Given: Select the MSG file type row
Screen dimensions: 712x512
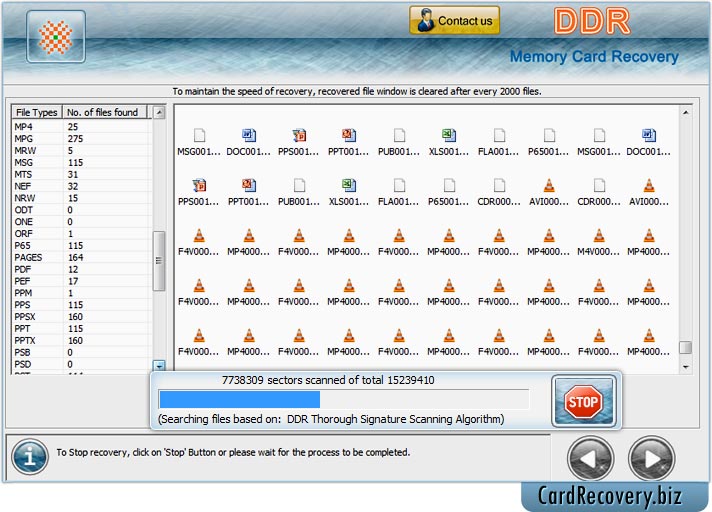Looking at the screenshot, I should 82,162.
